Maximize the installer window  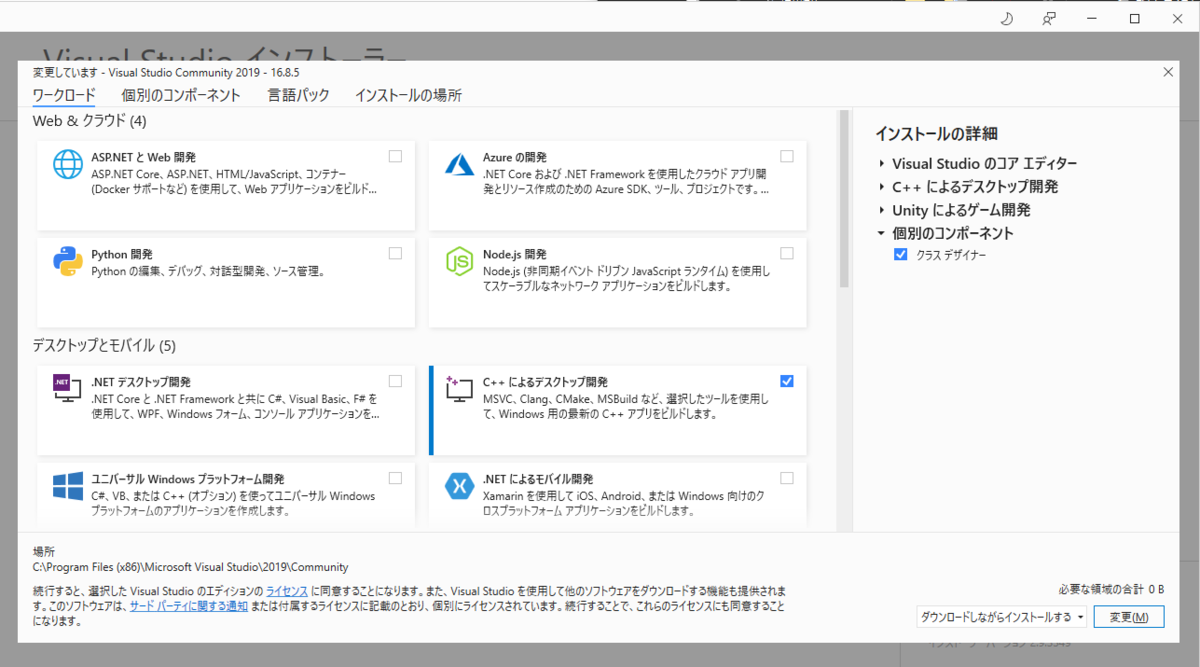pos(1134,19)
